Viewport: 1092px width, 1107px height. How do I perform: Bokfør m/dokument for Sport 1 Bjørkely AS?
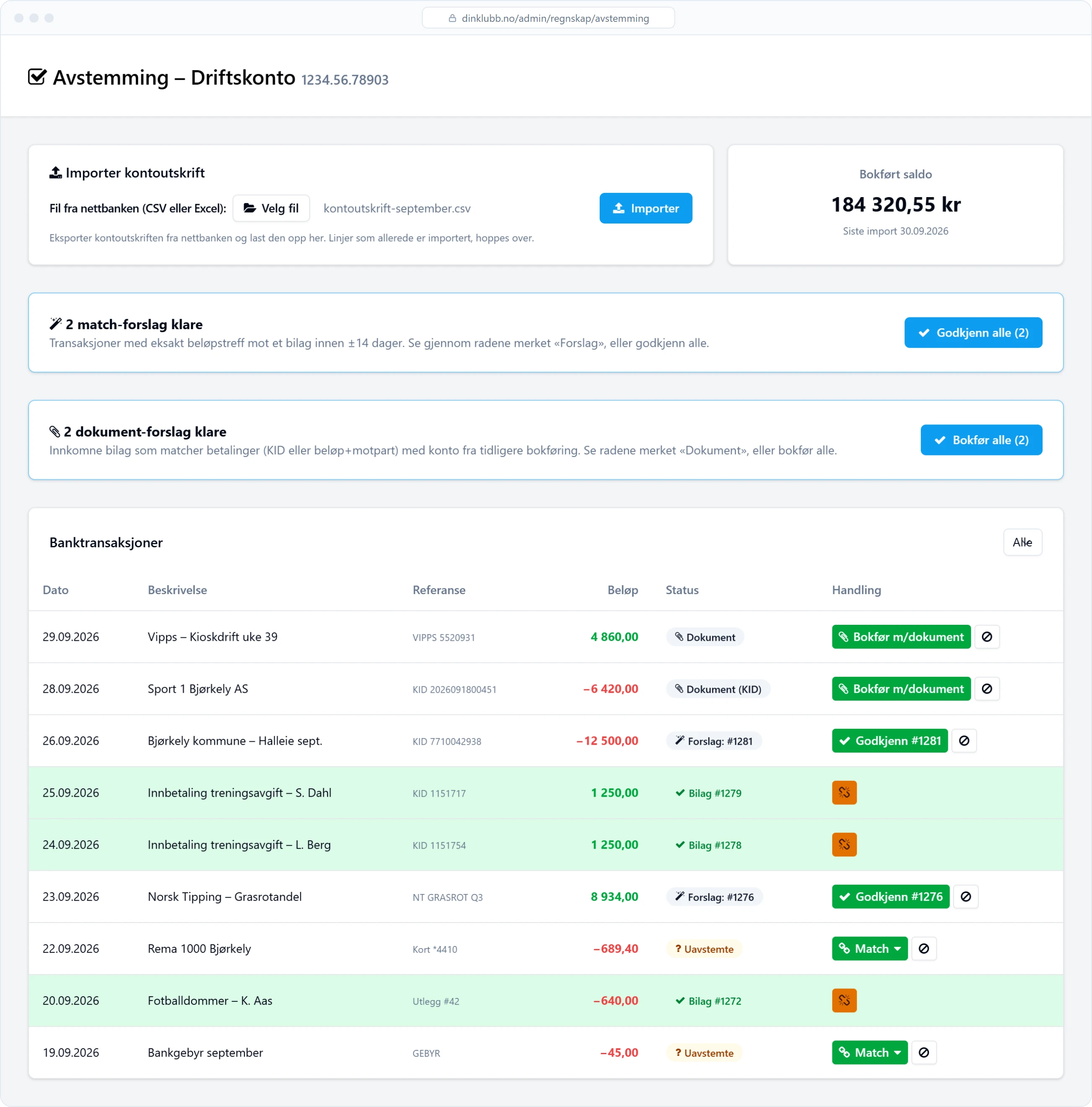click(901, 689)
